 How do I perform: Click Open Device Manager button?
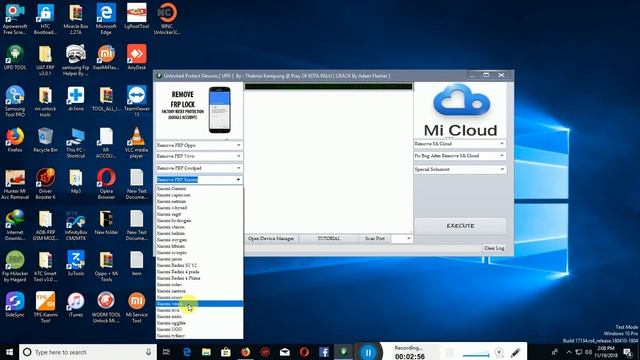(271, 238)
